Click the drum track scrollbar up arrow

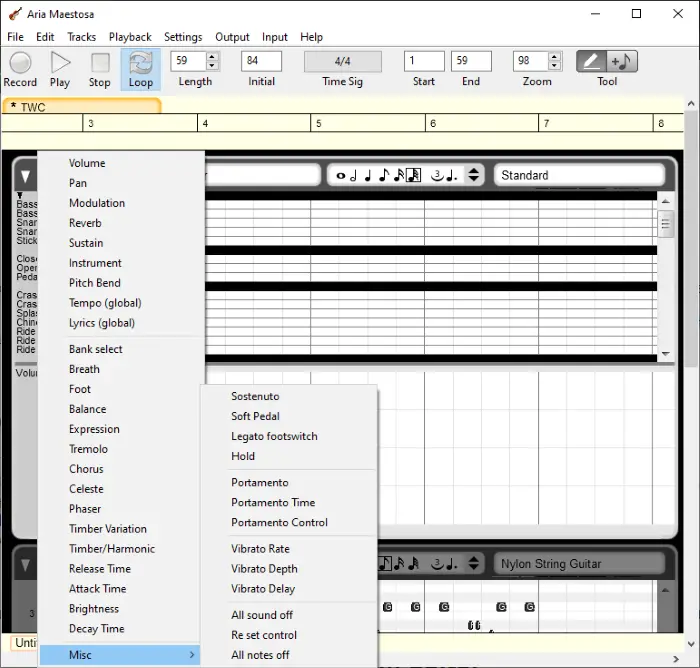coord(665,201)
